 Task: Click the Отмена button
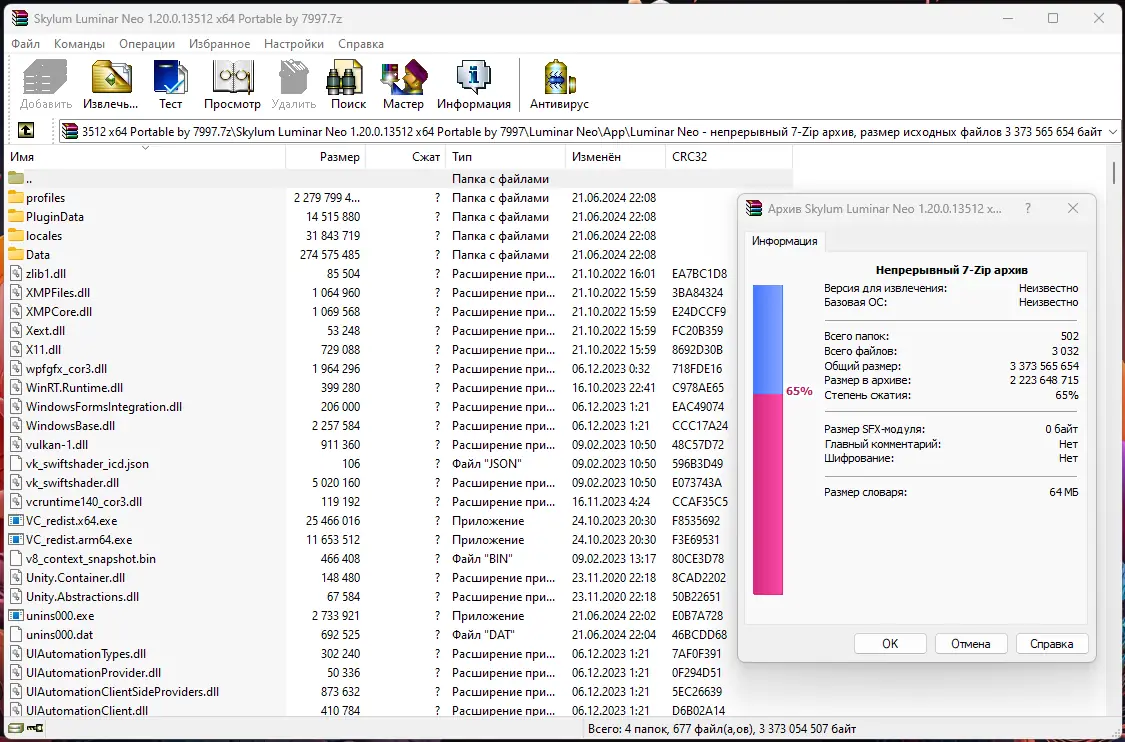[x=971, y=644]
